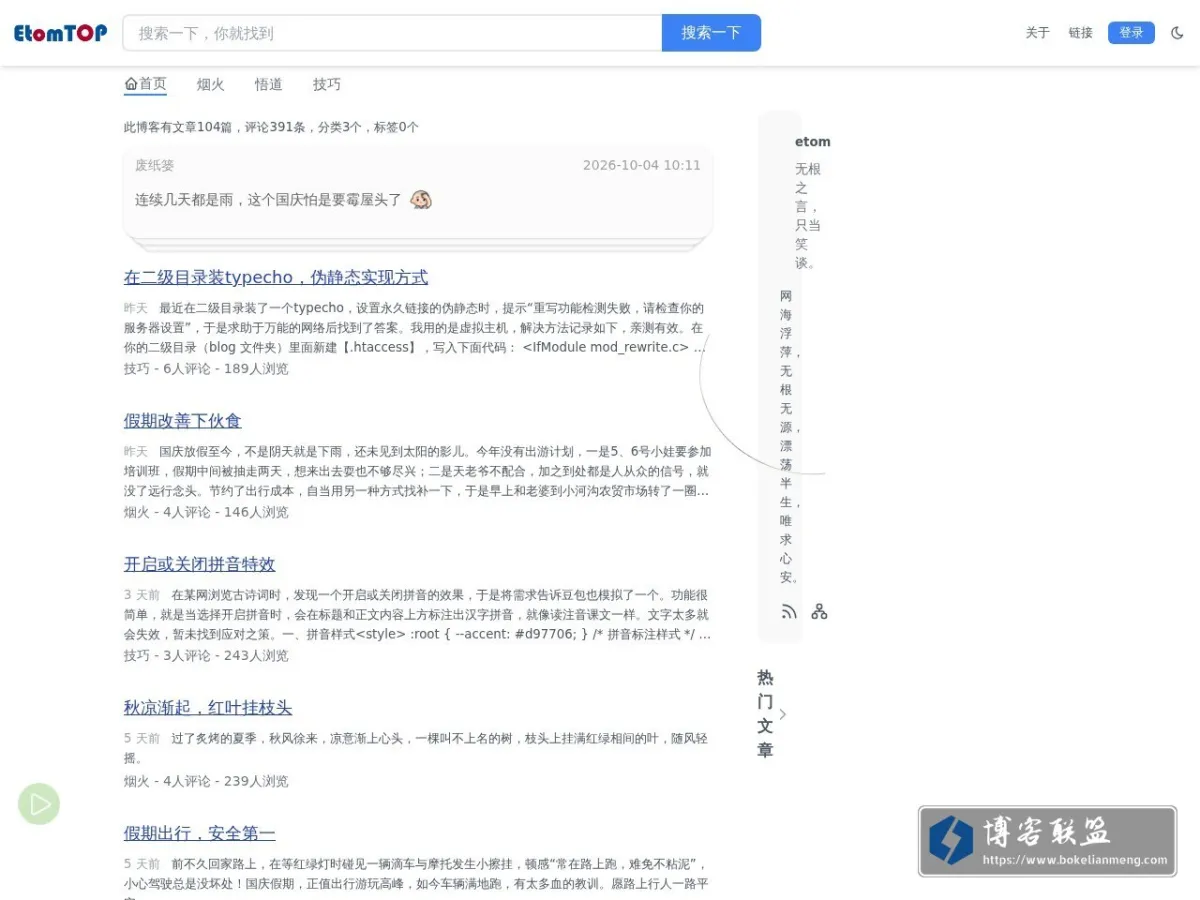Expand the 热门文章 chevron arrow
This screenshot has width=1200, height=900.
(x=783, y=714)
